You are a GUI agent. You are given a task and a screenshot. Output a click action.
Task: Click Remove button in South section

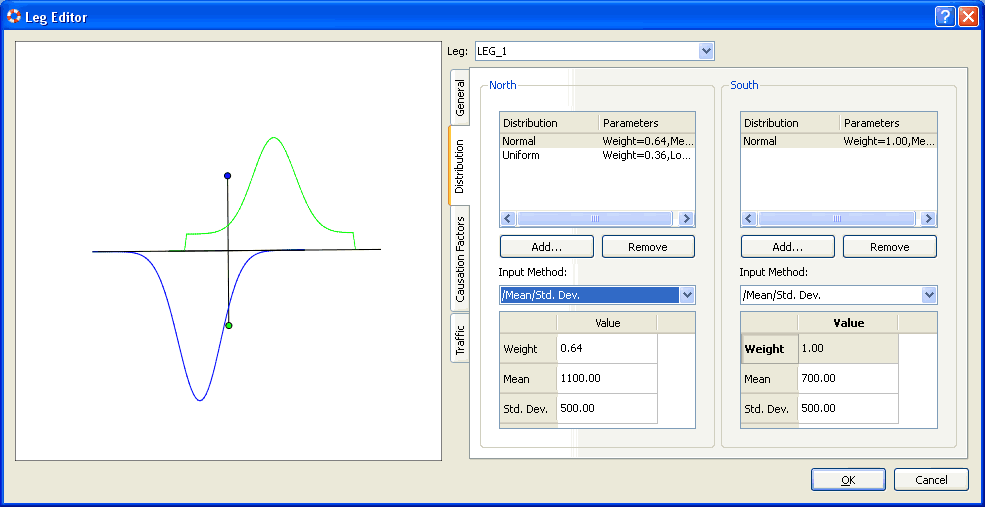point(889,247)
